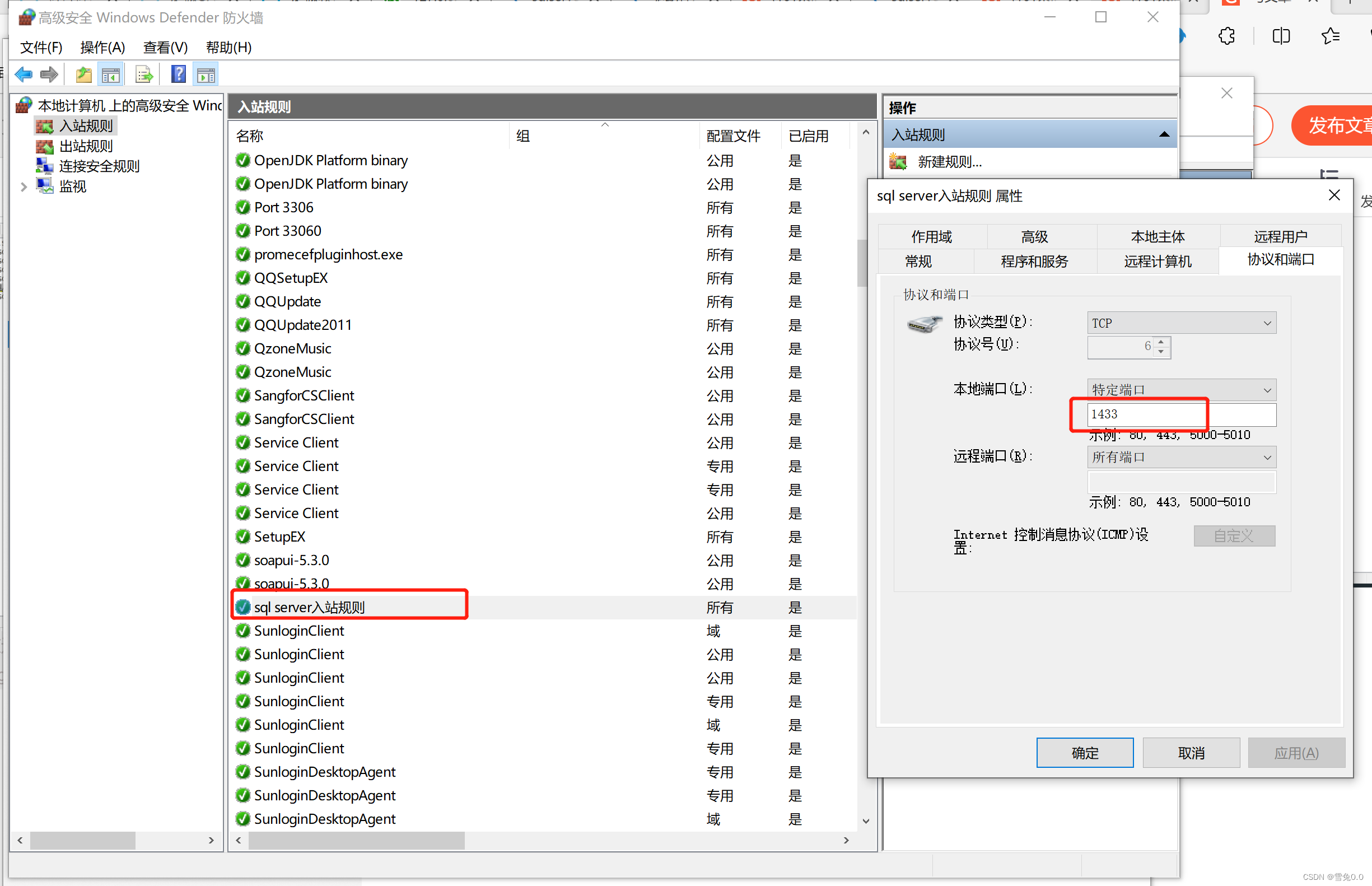1372x886 pixels.
Task: Scroll down the inbound rules list
Action: point(866,824)
